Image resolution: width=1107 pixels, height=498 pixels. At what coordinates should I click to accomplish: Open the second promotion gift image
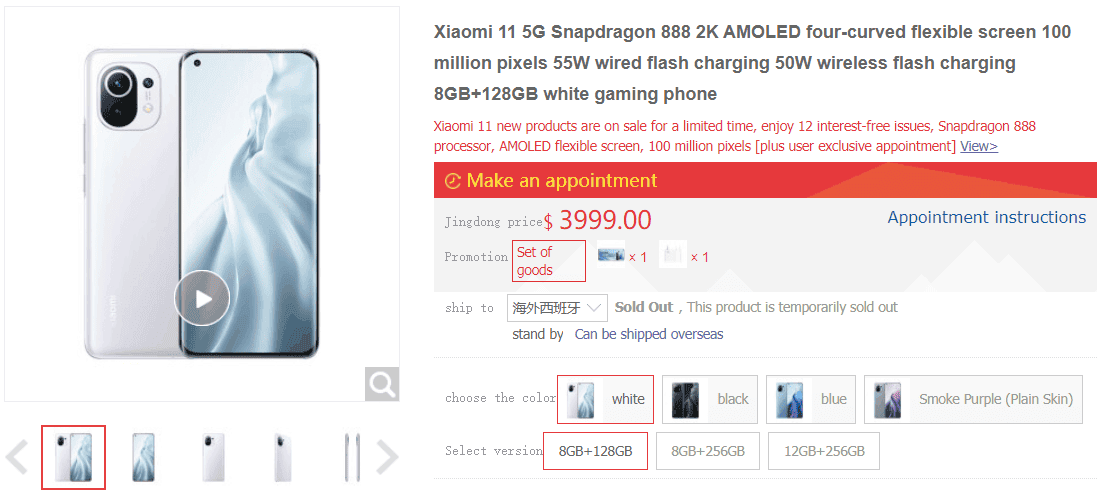click(673, 255)
